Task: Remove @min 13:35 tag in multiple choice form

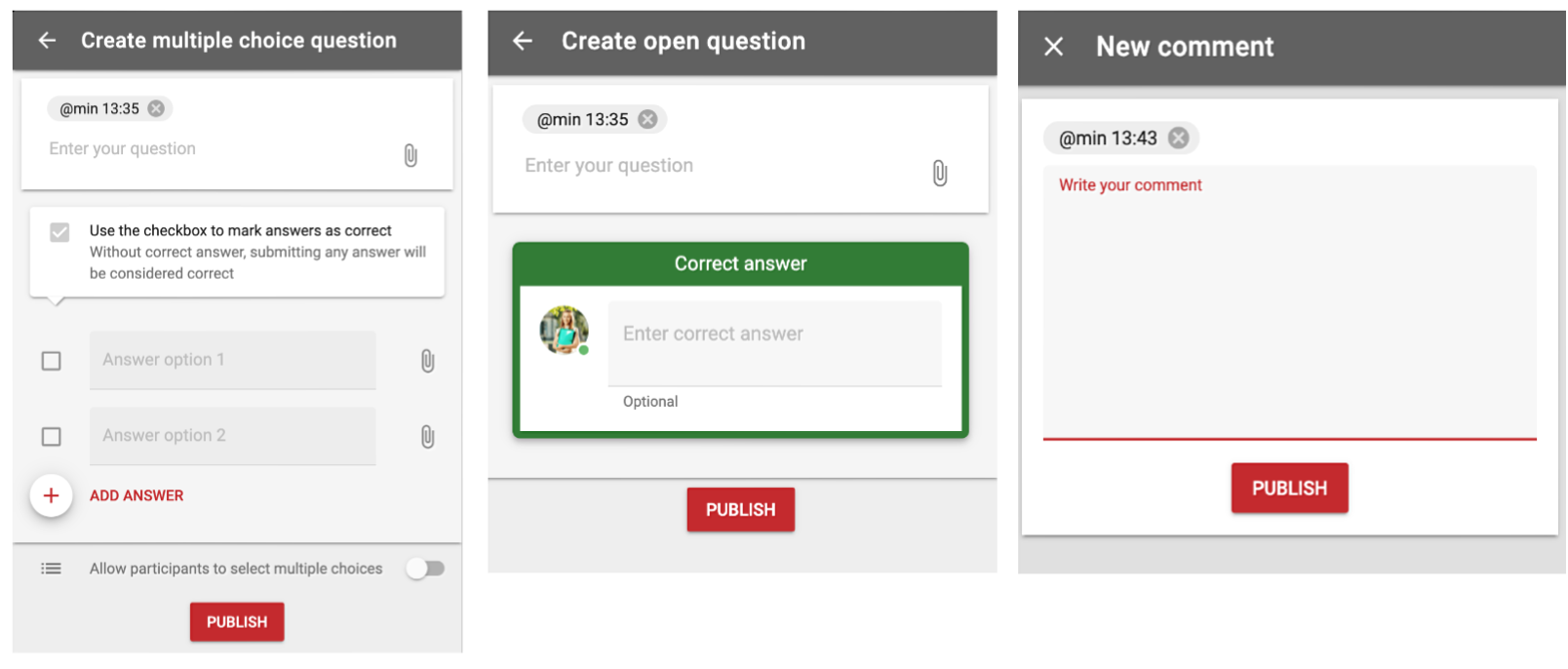Action: tap(156, 108)
